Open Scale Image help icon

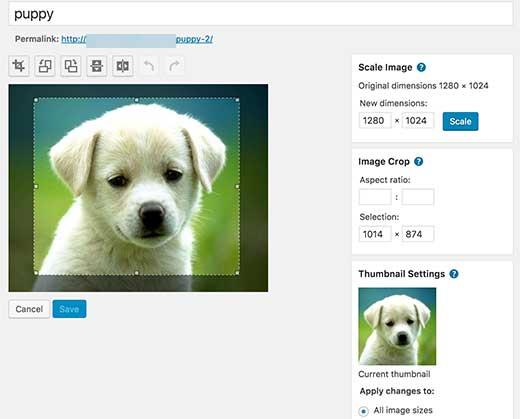point(421,67)
